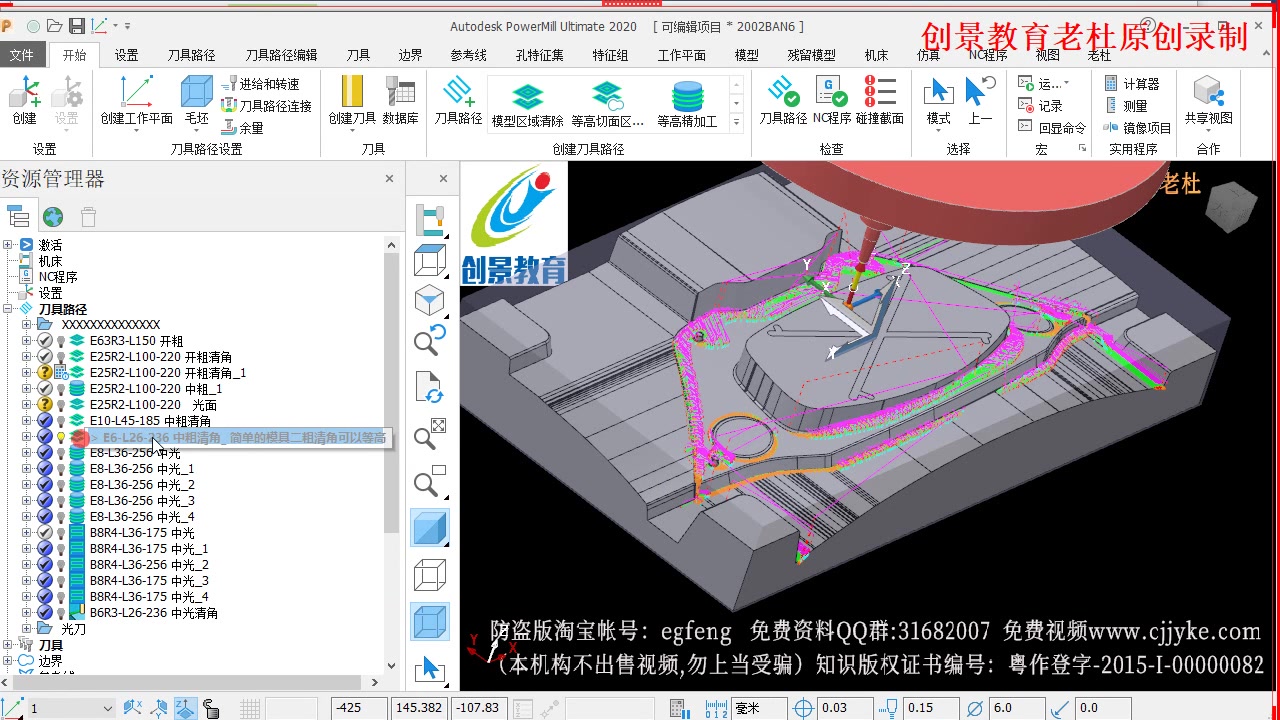
Task: Toggle light bulb of E25R2-L100-220 光面
Action: tap(61, 405)
